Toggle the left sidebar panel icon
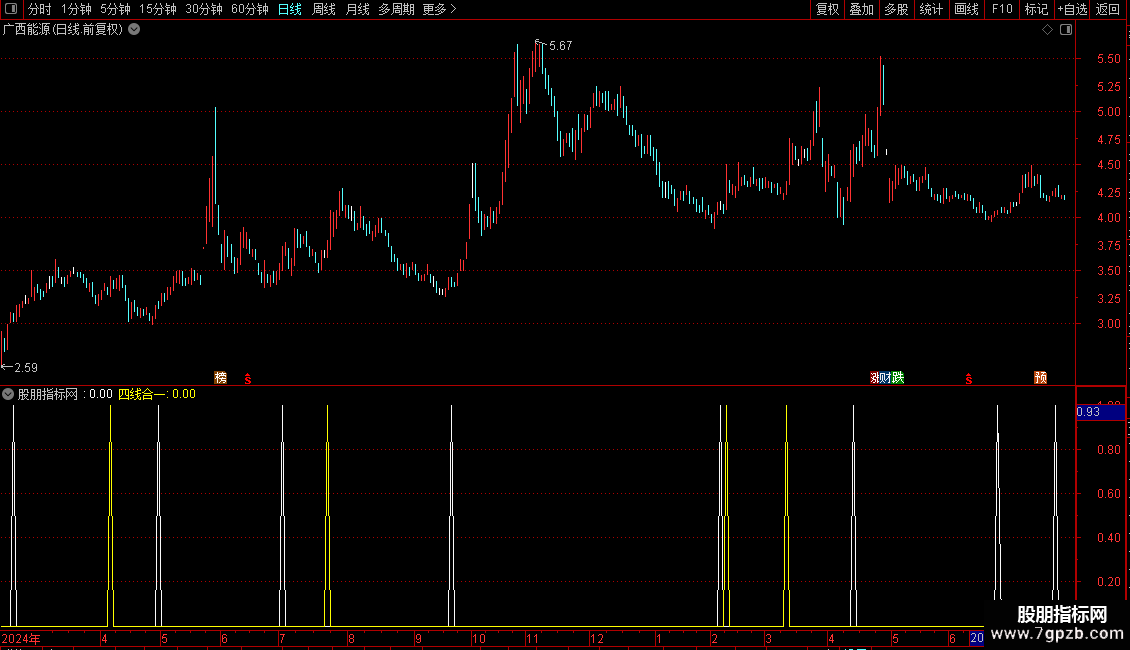 (x=11, y=9)
